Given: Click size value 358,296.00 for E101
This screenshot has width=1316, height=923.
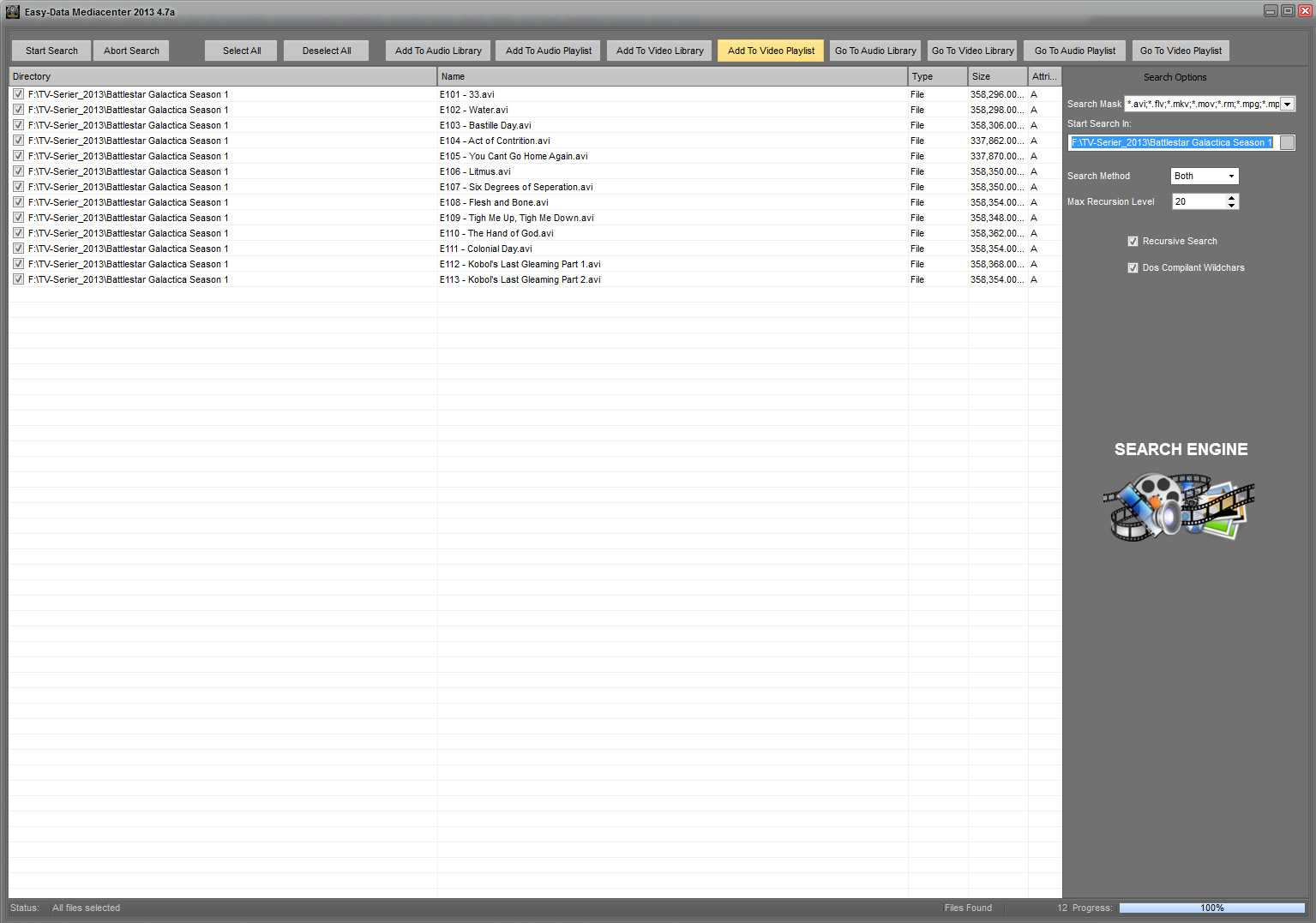Looking at the screenshot, I should (997, 94).
